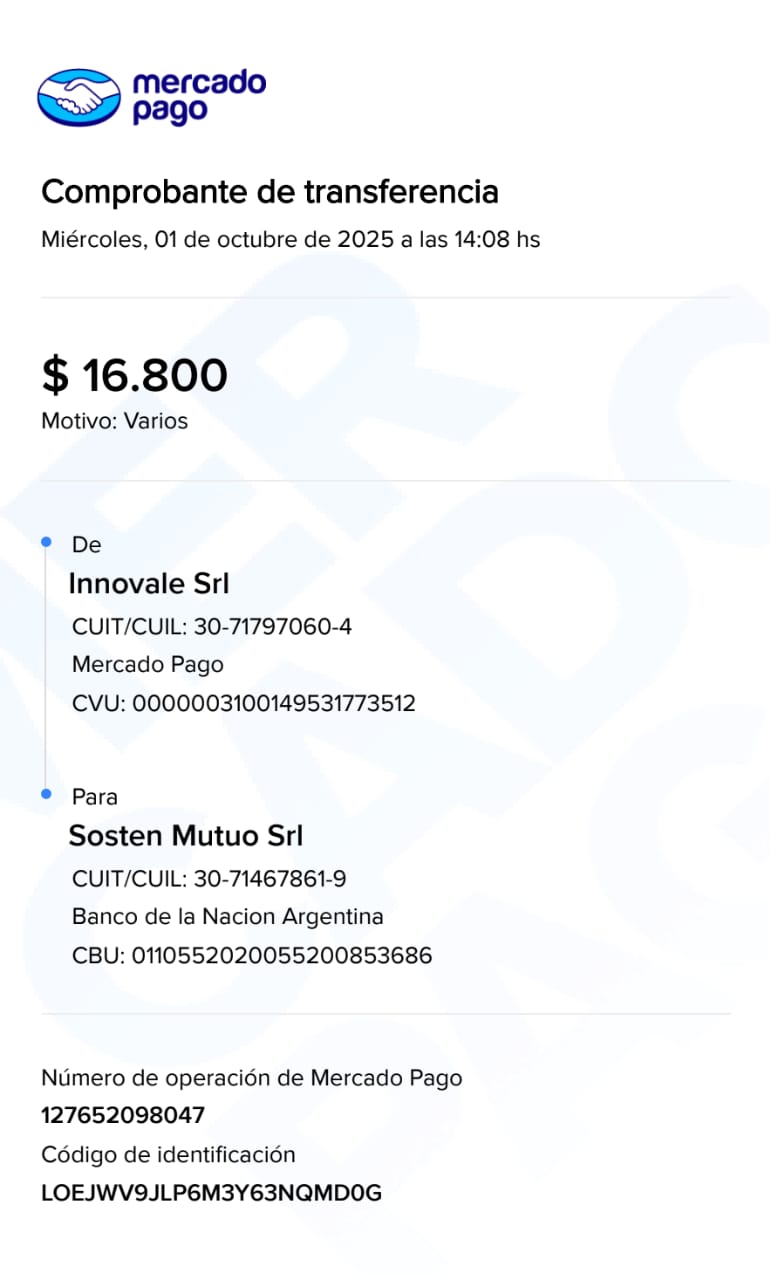Click the transfer date and time line
Screen dimensions: 771x1280
(290, 240)
